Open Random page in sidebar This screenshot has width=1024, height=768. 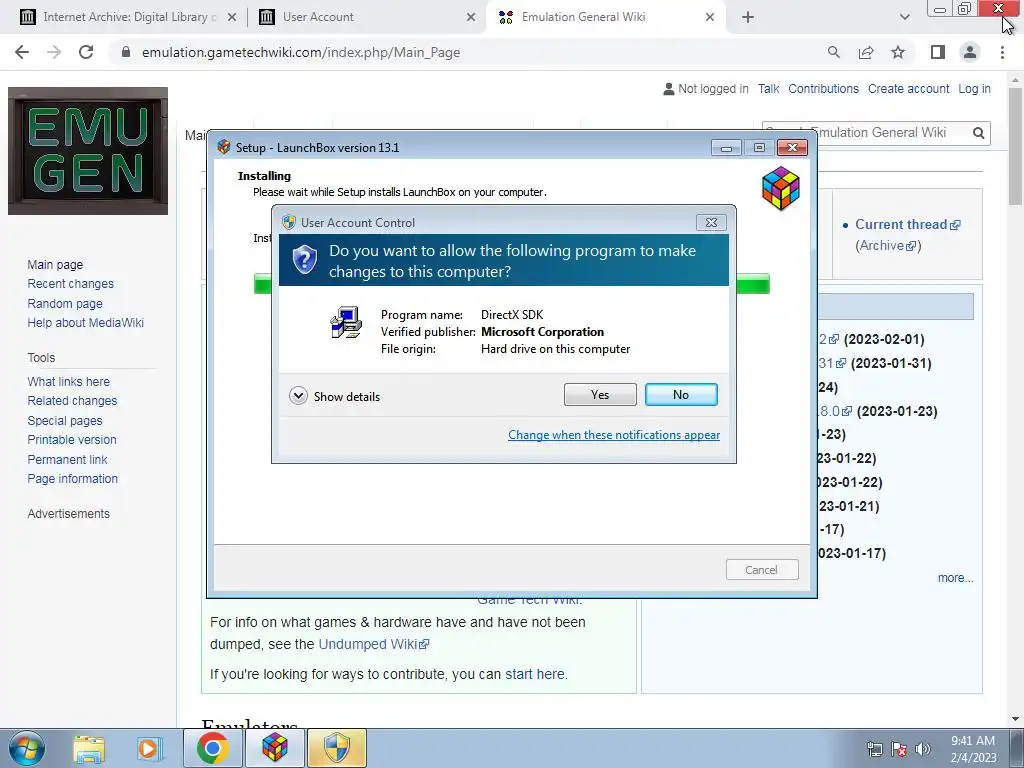(x=65, y=304)
